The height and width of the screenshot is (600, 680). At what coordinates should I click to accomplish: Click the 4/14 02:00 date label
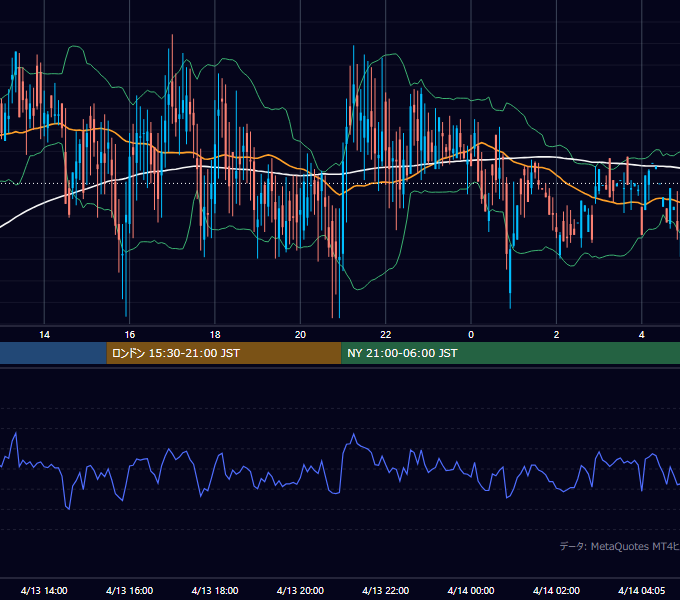click(556, 590)
